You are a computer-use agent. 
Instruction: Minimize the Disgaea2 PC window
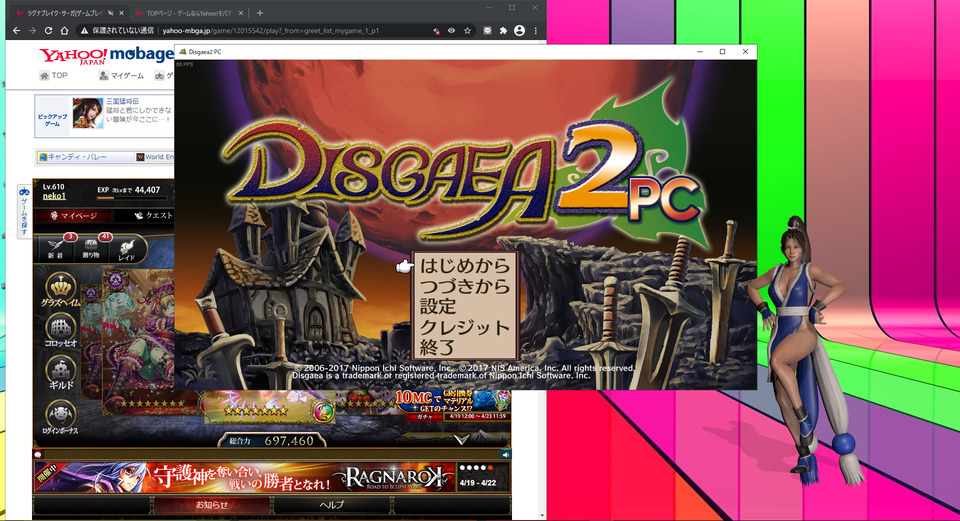click(700, 52)
